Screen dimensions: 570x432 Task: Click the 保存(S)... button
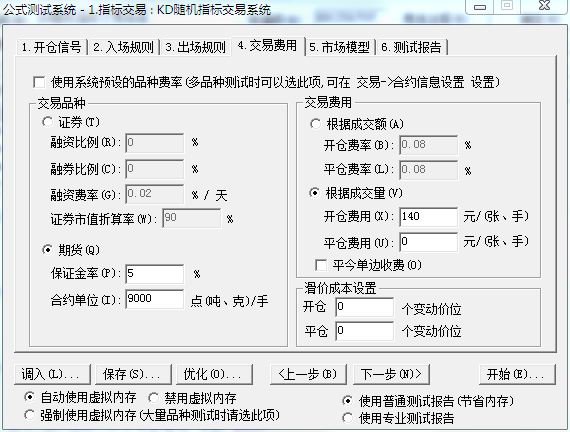coord(133,374)
